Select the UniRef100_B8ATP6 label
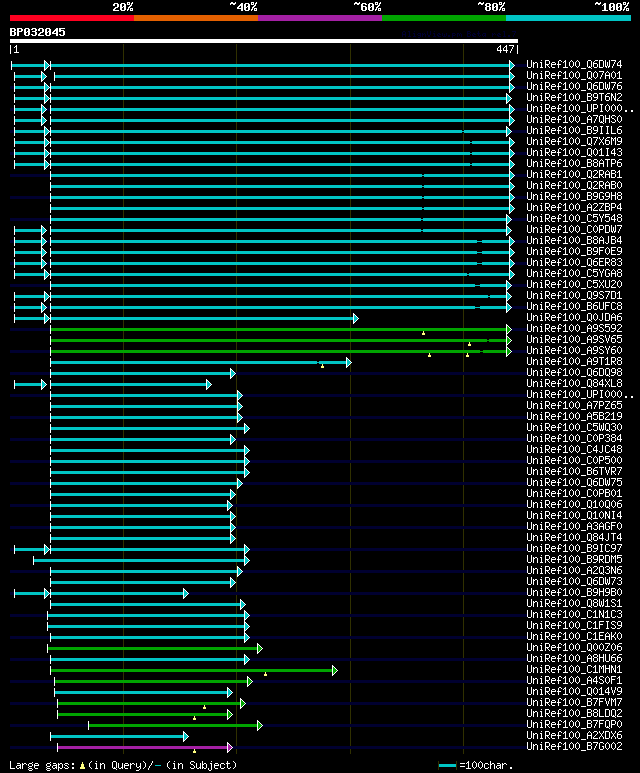Screen dimensions: 640x773 (x=574, y=163)
